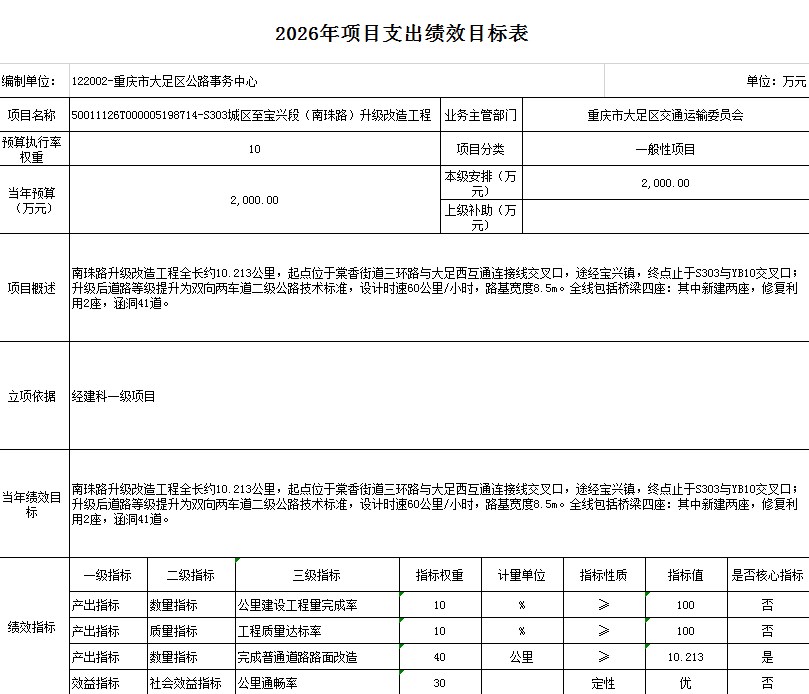Click the 当年预算 amount cell 2,000.00

(255, 200)
